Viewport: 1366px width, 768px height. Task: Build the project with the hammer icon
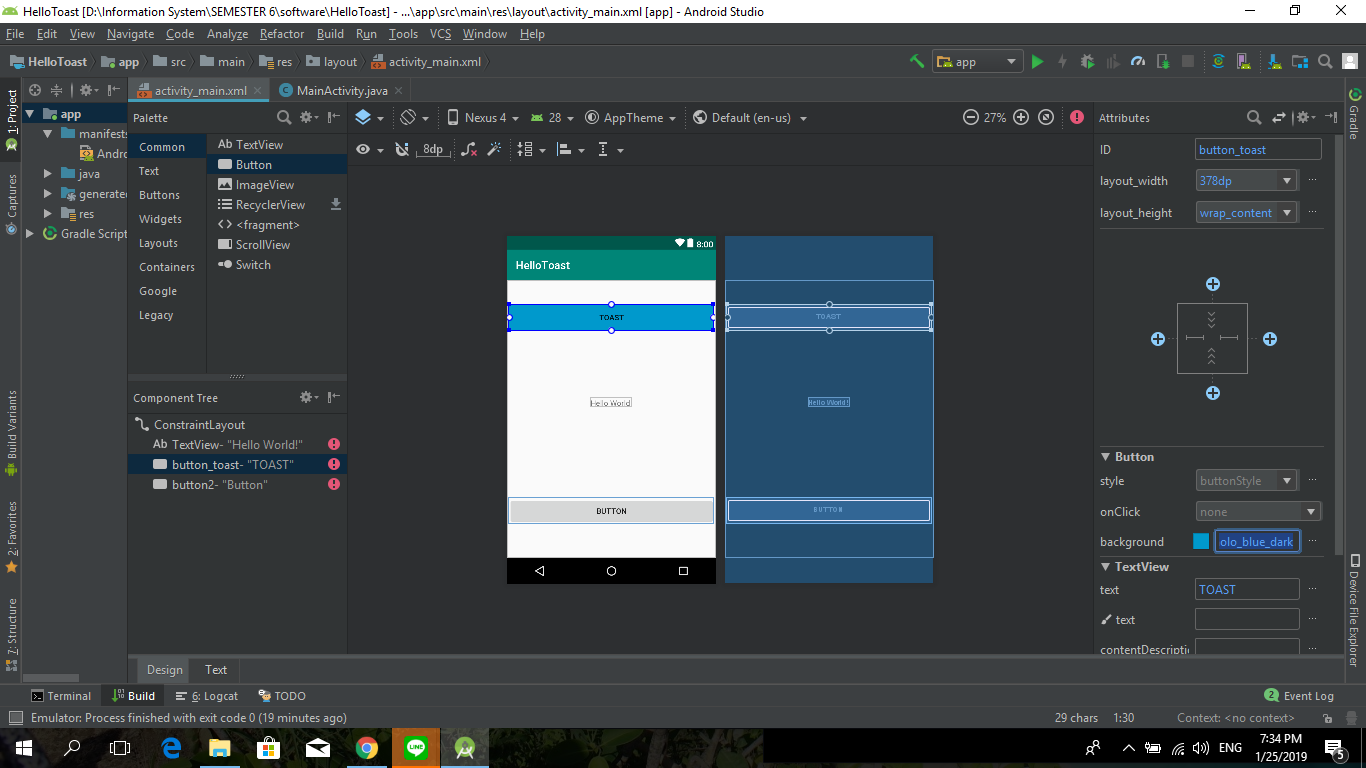coord(917,61)
